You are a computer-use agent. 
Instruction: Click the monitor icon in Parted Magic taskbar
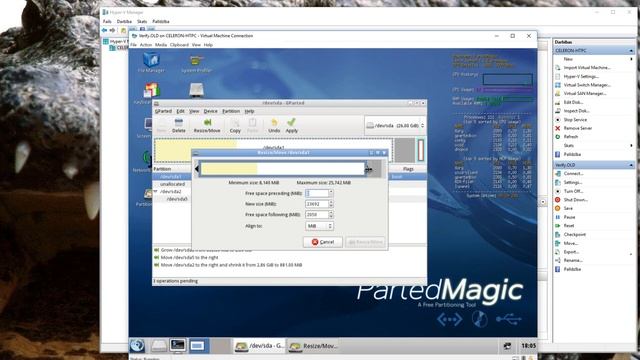point(197,346)
